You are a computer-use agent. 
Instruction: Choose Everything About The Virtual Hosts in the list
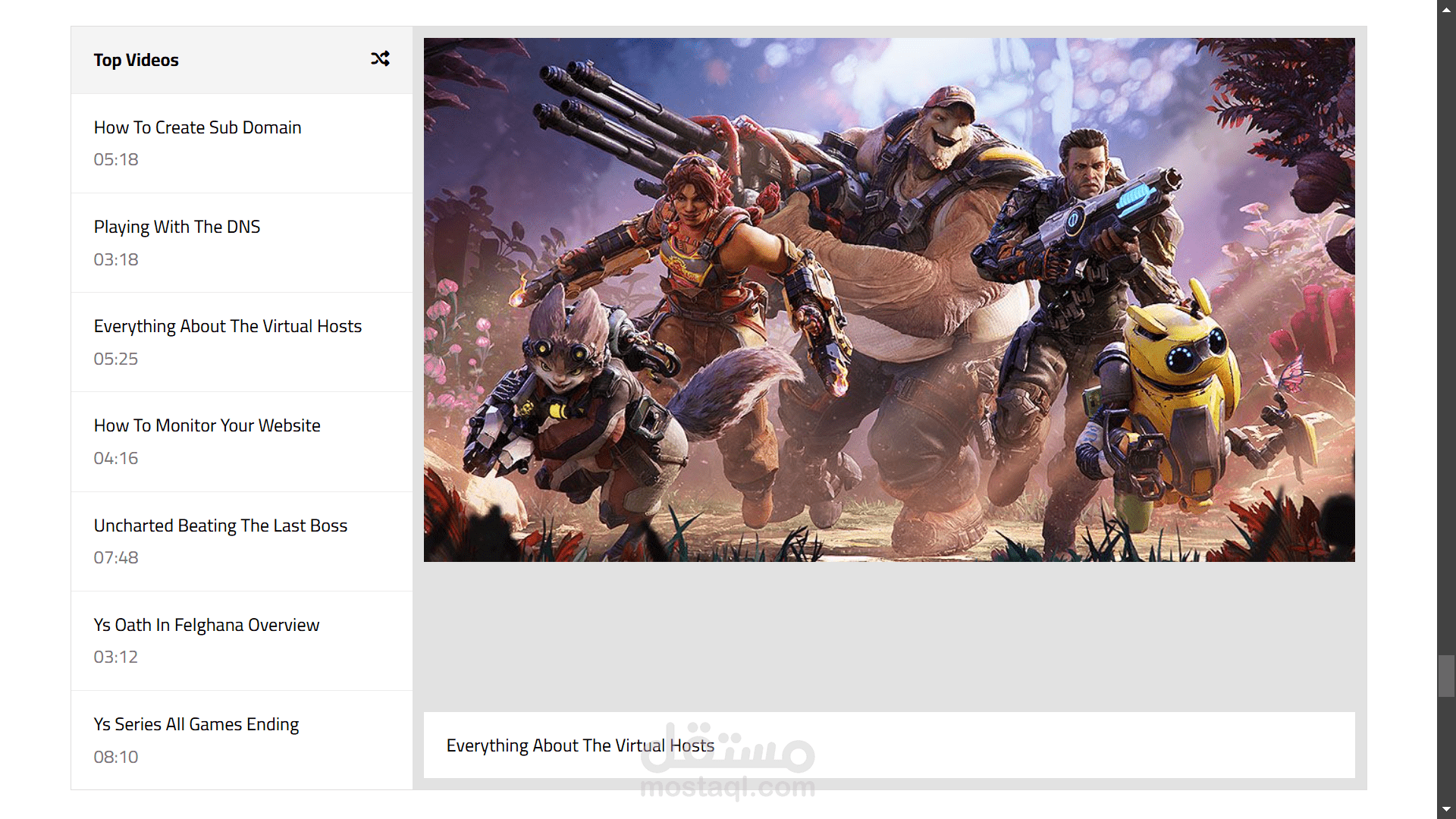(227, 326)
